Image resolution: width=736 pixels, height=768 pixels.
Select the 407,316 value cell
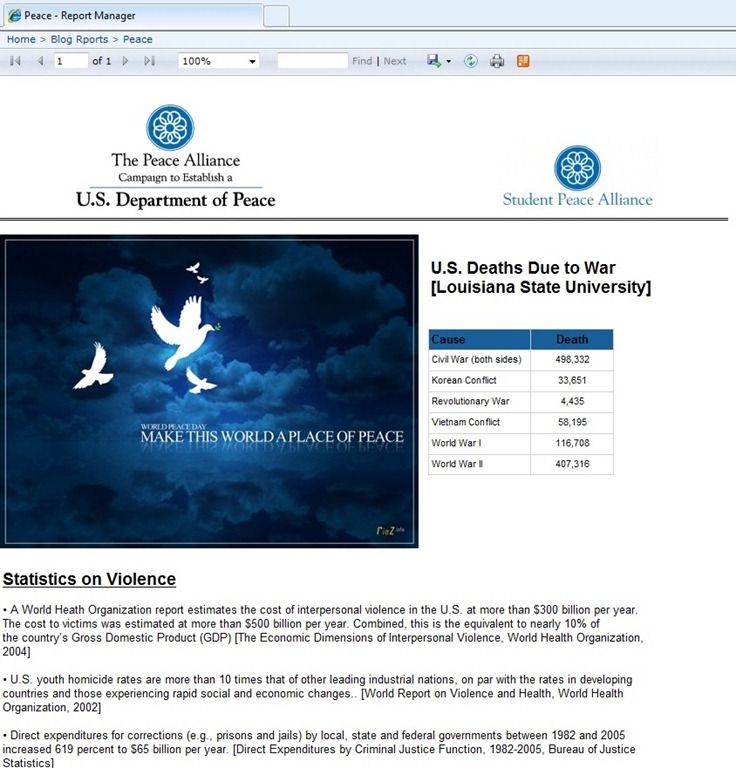(572, 464)
